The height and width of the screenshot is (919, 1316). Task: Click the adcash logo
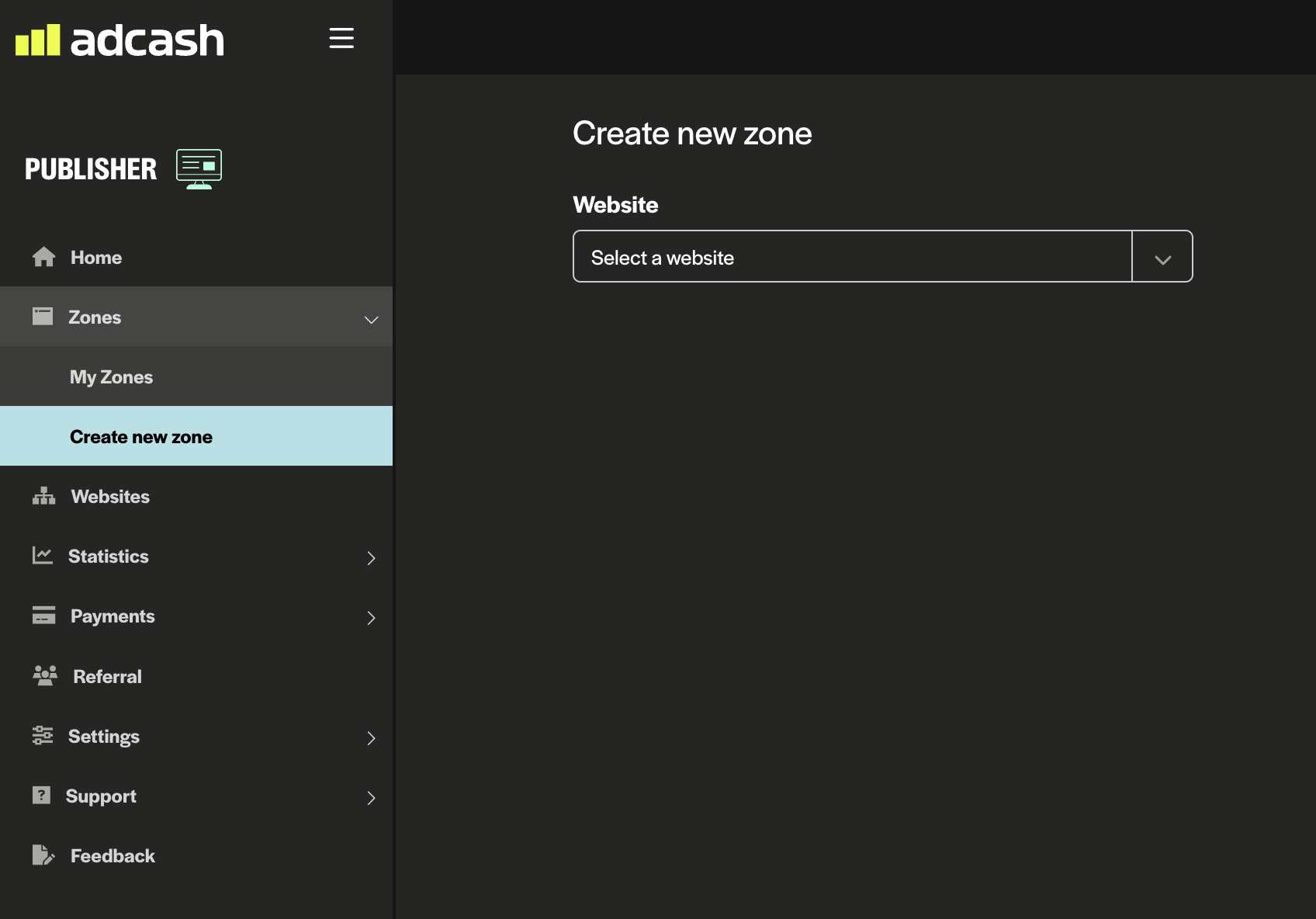[x=119, y=40]
